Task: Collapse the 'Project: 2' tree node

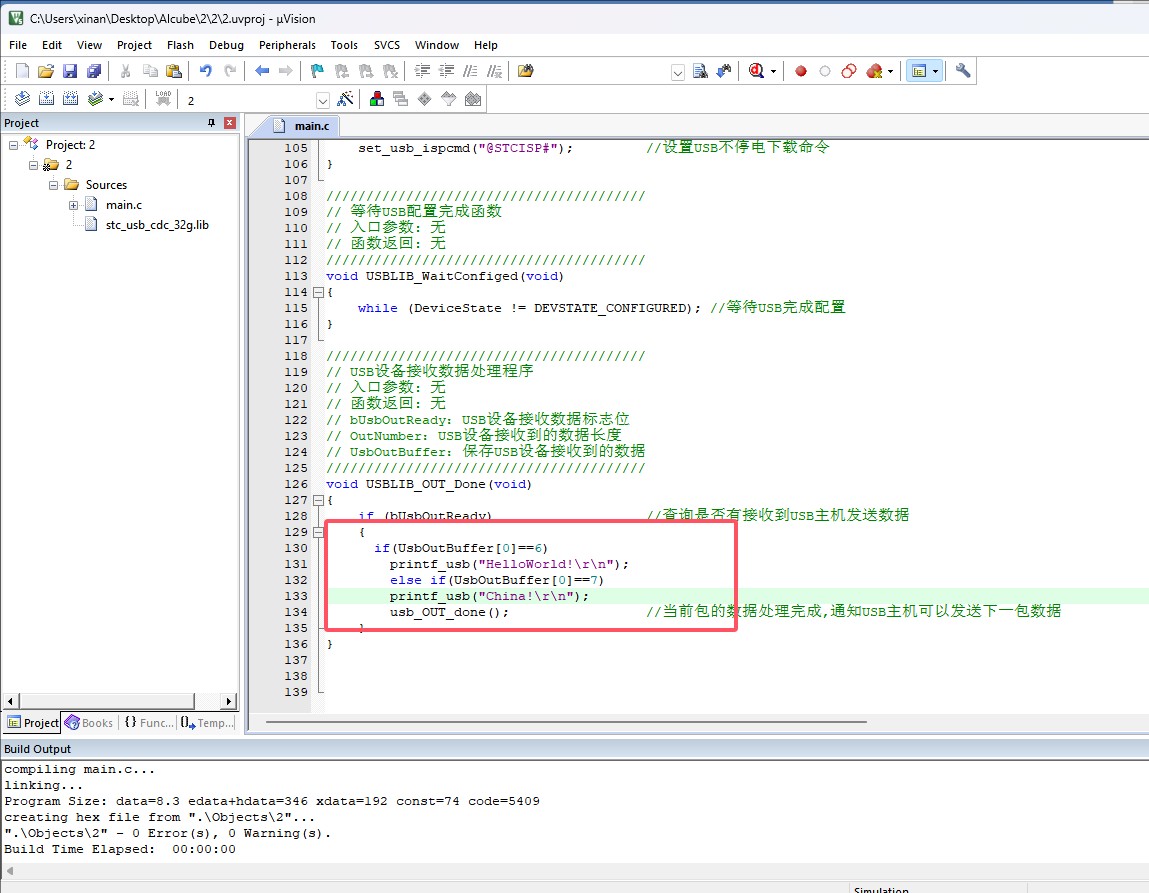Action: 13,145
